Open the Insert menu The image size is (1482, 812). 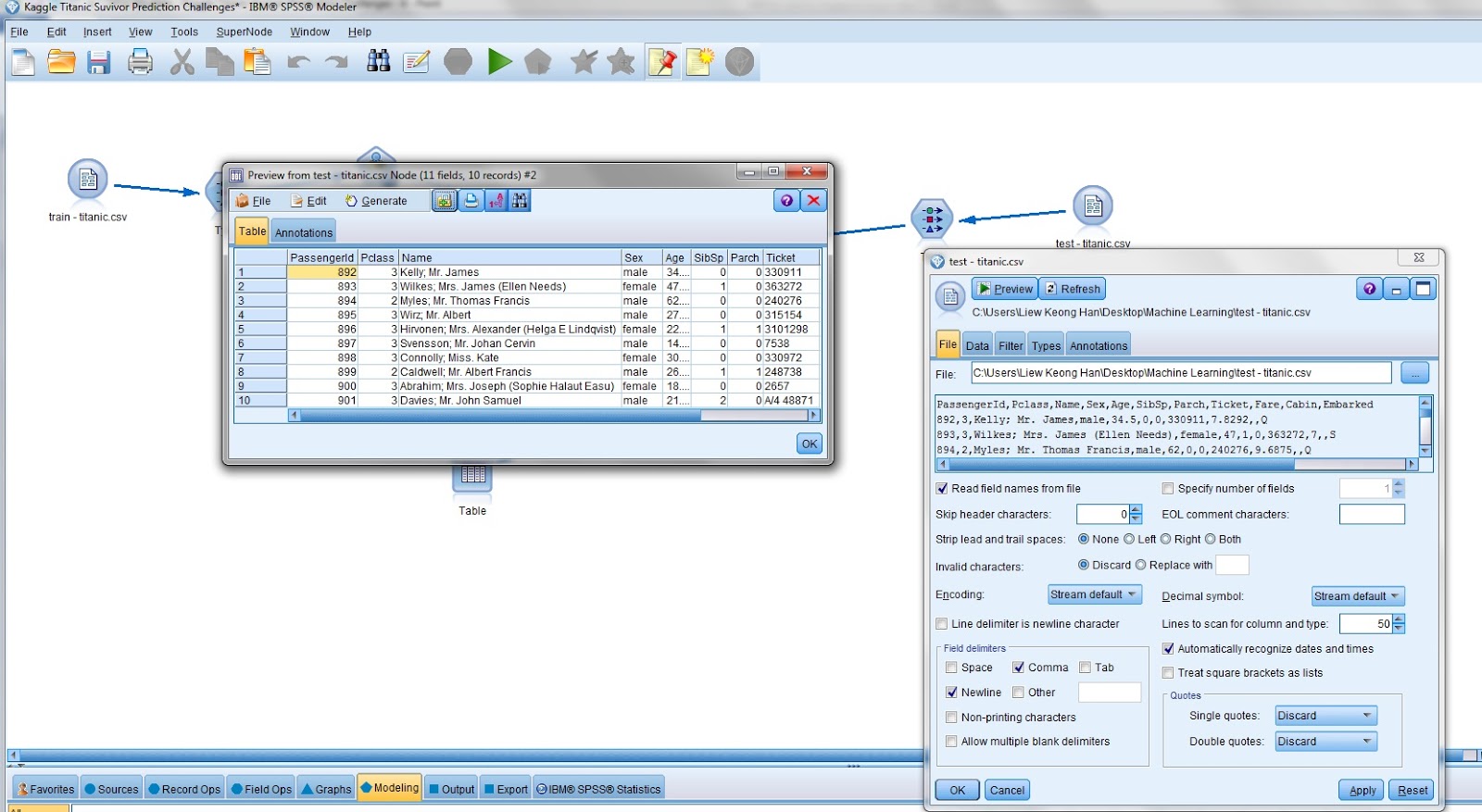(97, 31)
